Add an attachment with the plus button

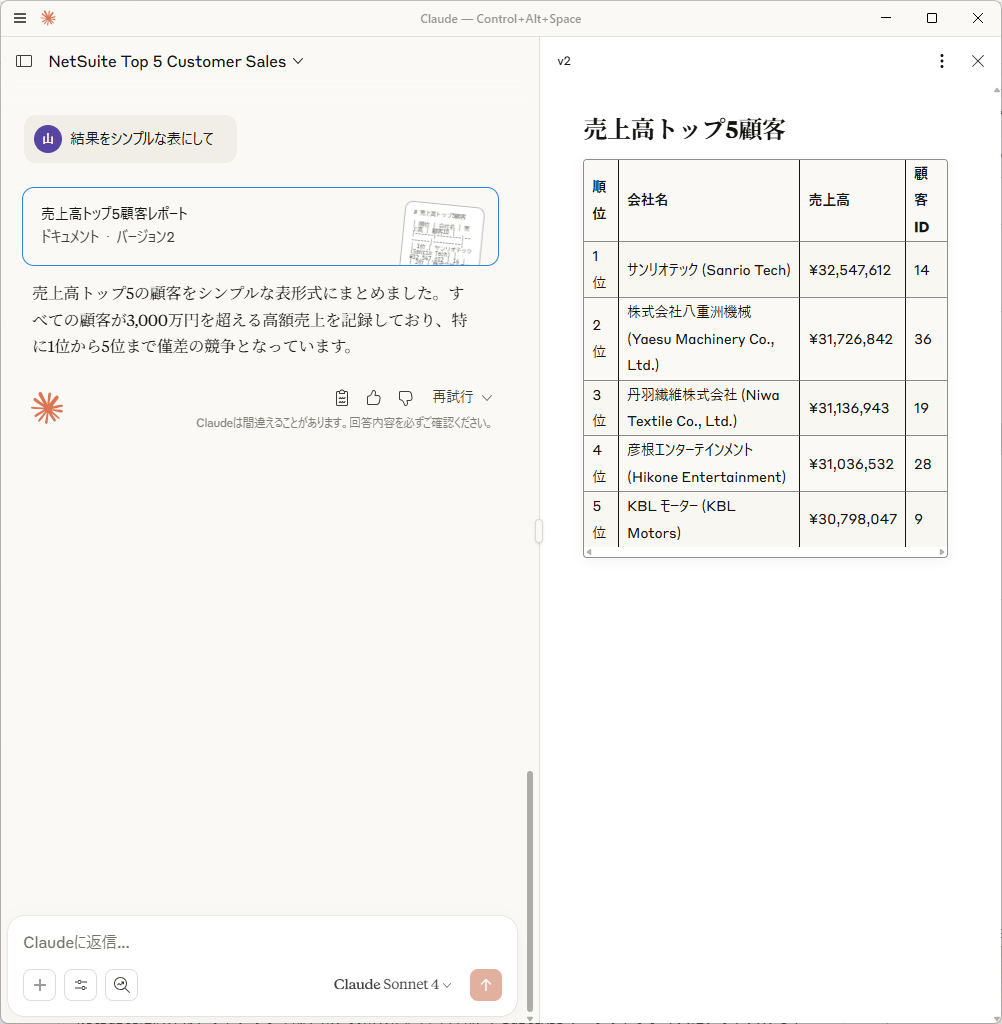[x=40, y=985]
